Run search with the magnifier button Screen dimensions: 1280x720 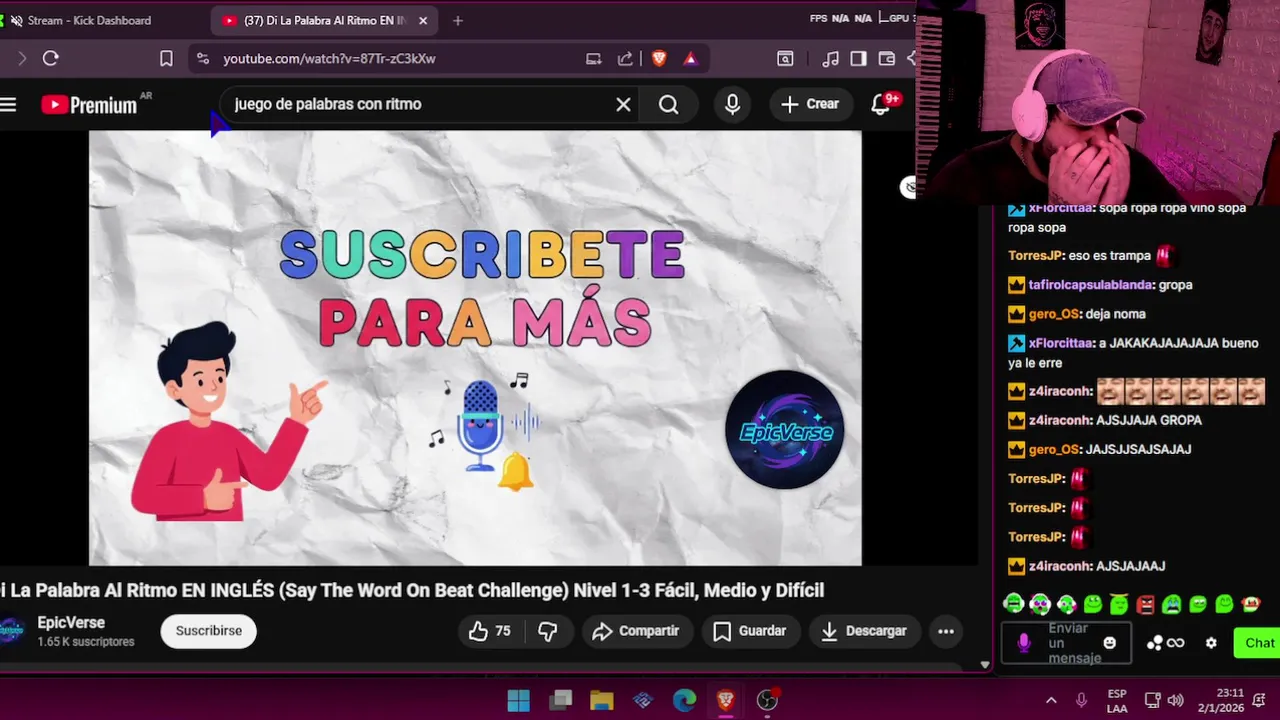click(669, 104)
